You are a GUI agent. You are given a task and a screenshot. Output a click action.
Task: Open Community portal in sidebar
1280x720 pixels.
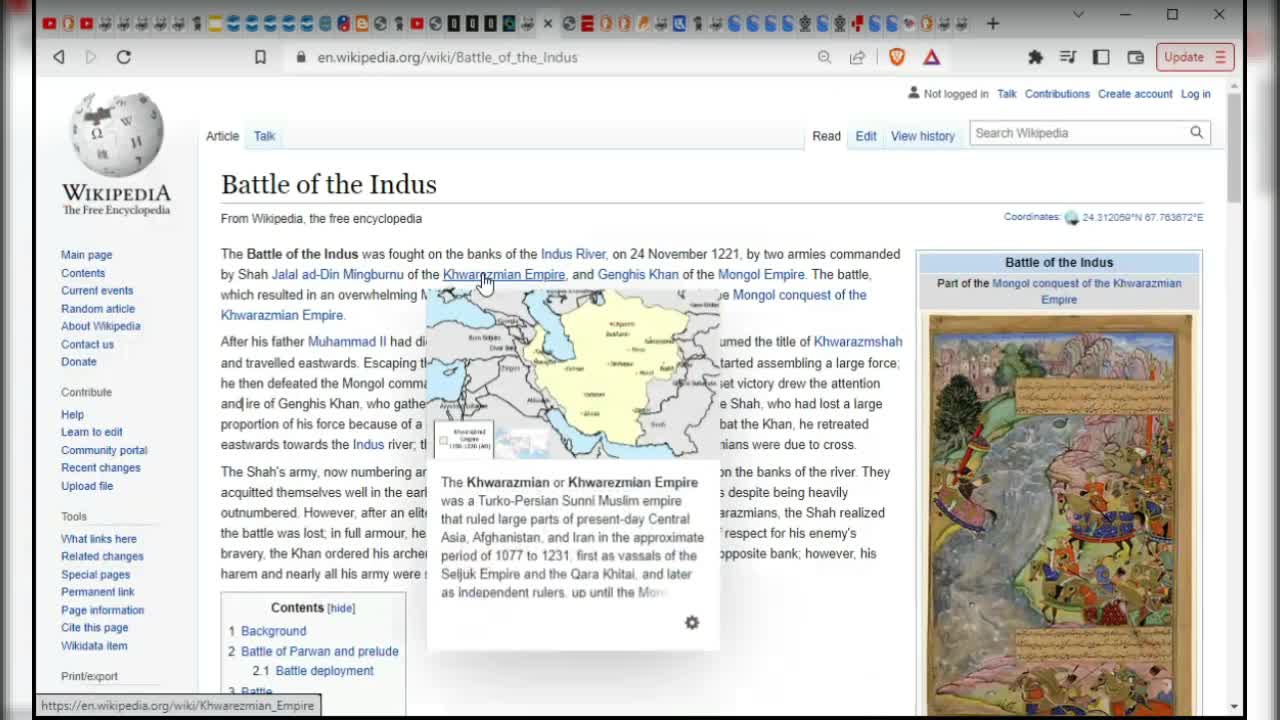pyautogui.click(x=104, y=451)
